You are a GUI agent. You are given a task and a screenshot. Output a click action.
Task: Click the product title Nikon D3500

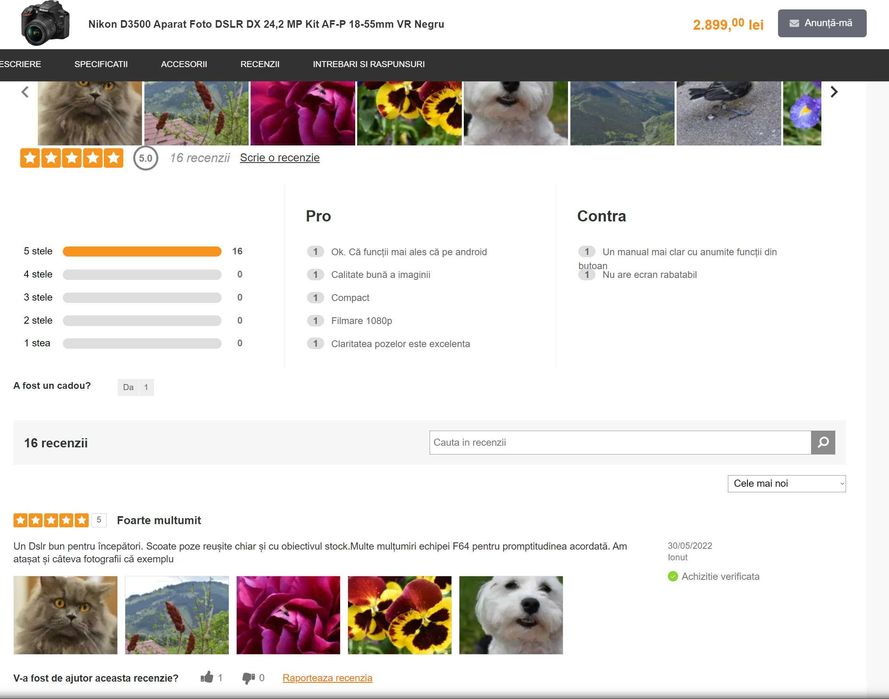[x=266, y=24]
